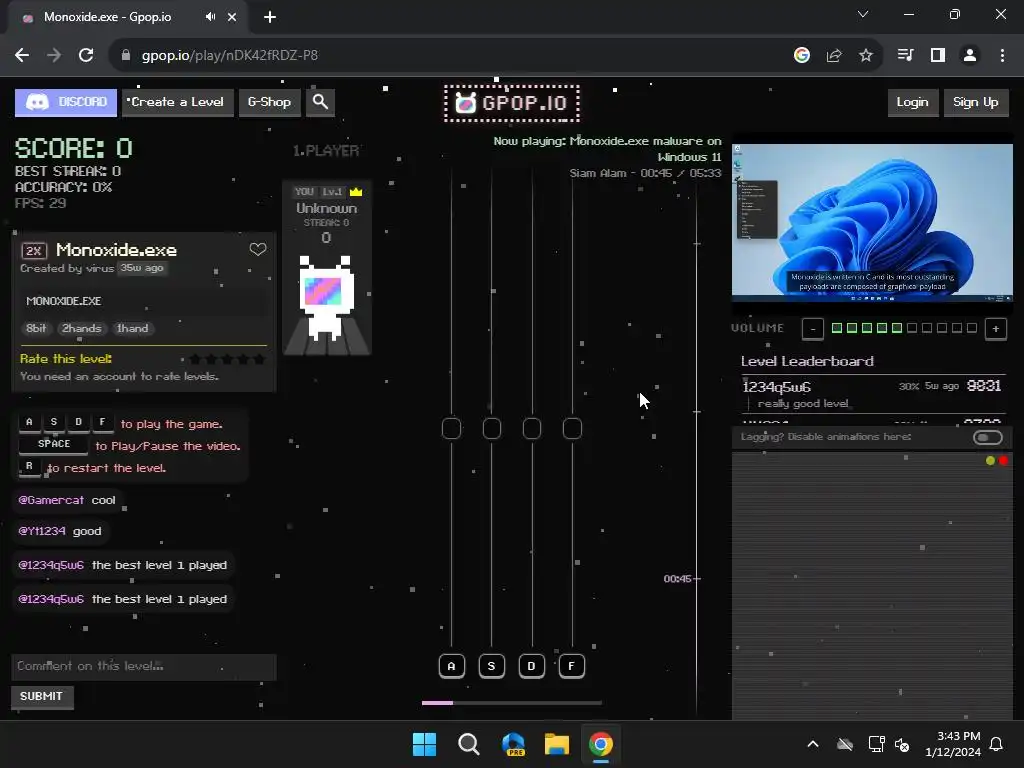Screen dimensions: 1024x768
Task: Click the GPOP.IO logo
Action: coord(512,103)
